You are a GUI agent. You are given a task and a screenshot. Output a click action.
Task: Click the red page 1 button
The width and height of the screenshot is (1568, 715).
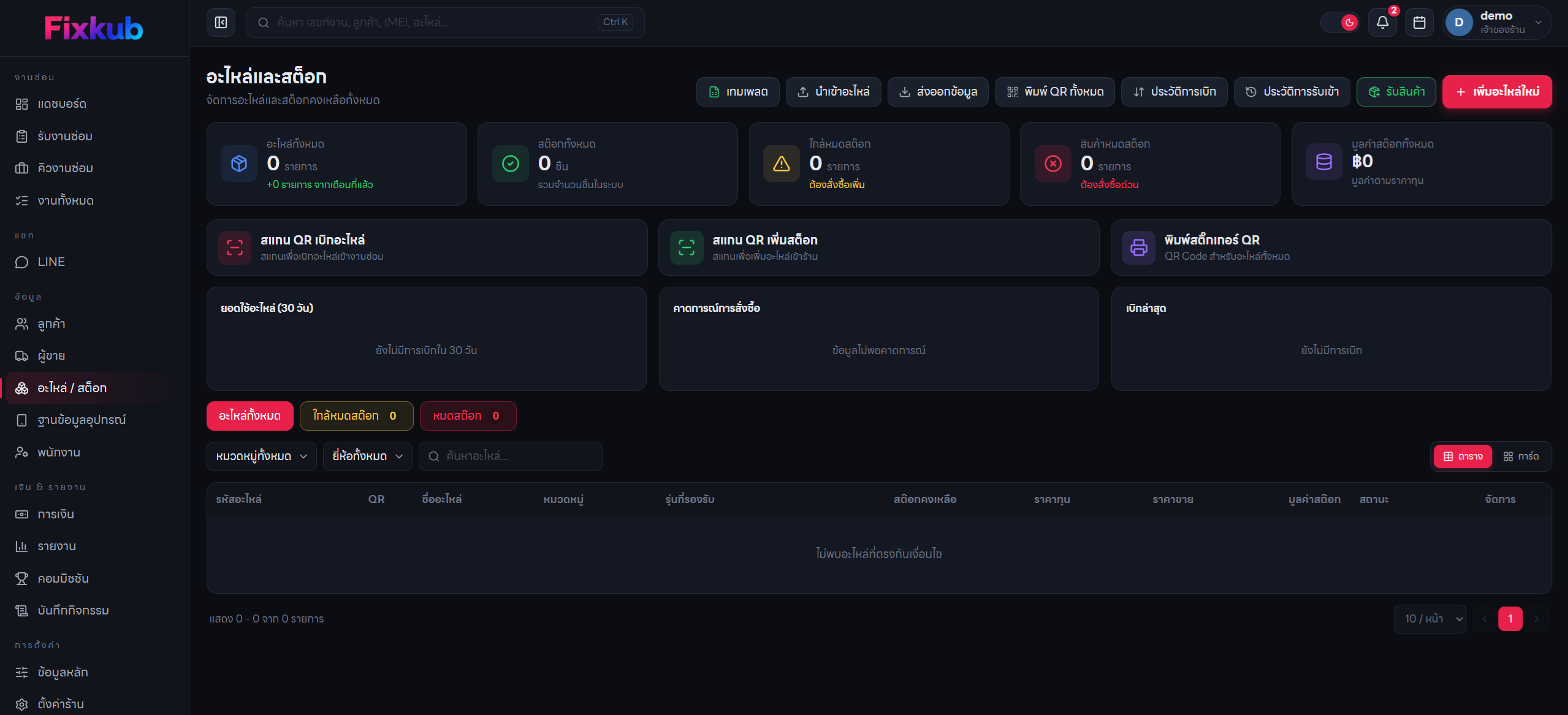tap(1510, 619)
